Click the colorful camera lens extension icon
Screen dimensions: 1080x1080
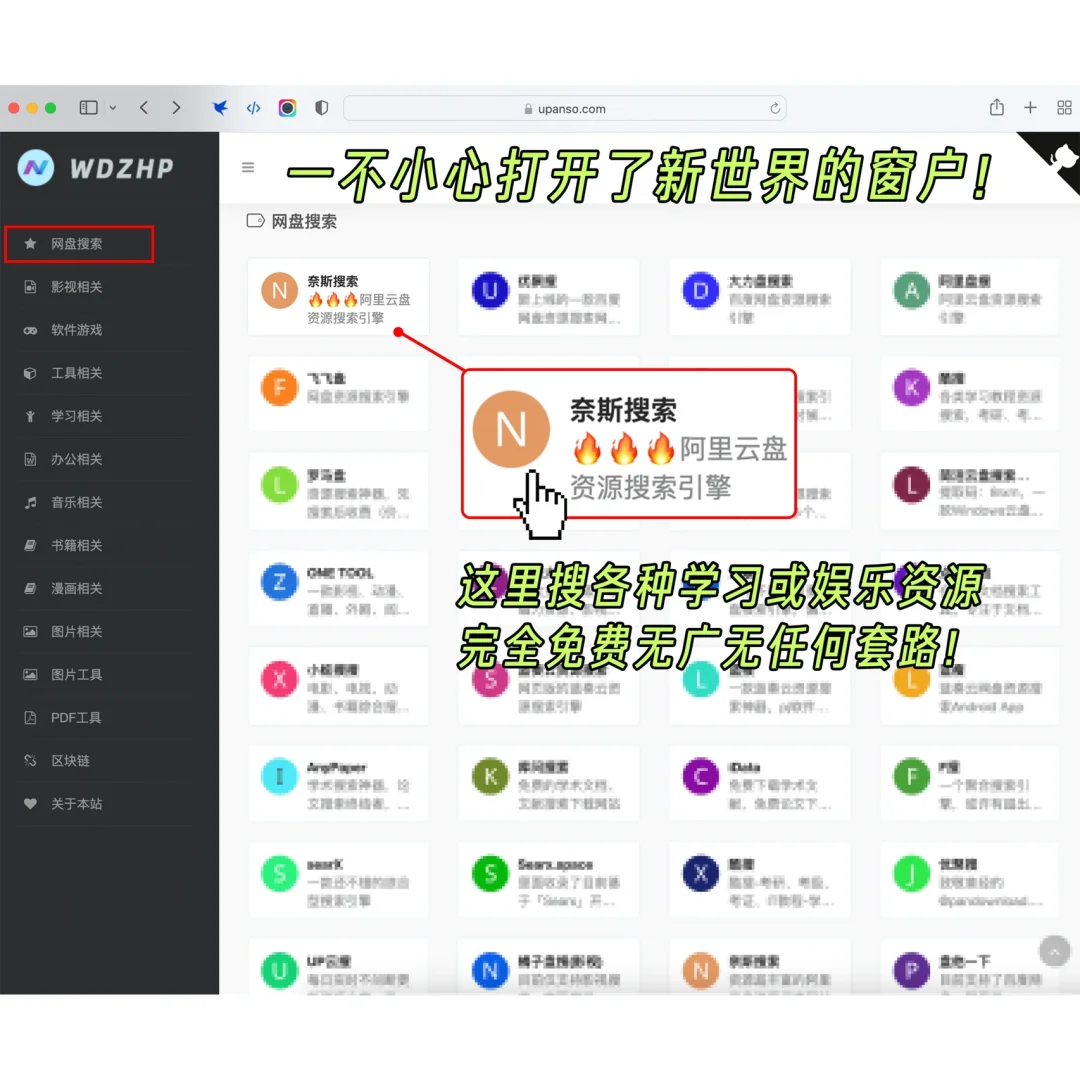click(287, 107)
